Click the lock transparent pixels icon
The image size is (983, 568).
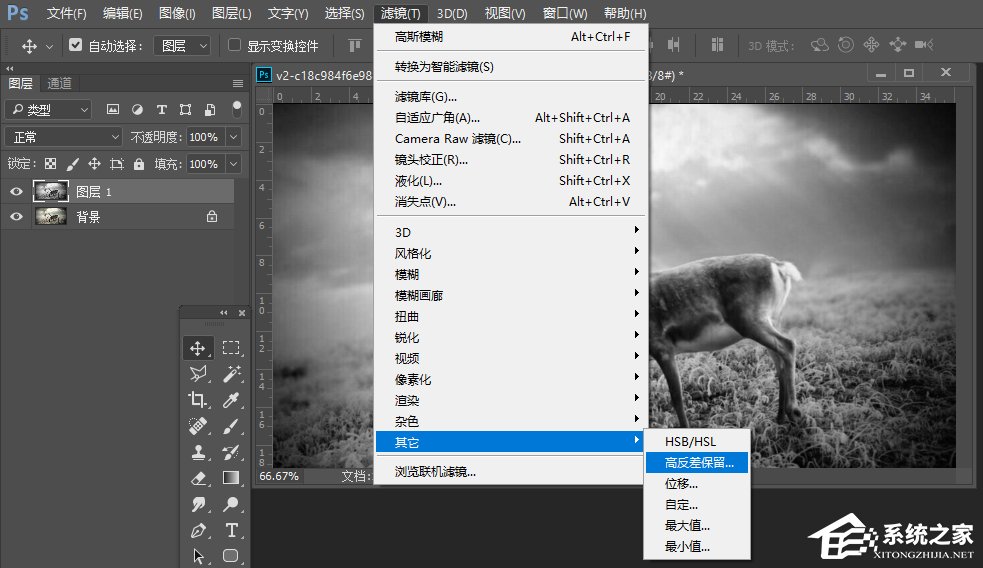tap(50, 164)
